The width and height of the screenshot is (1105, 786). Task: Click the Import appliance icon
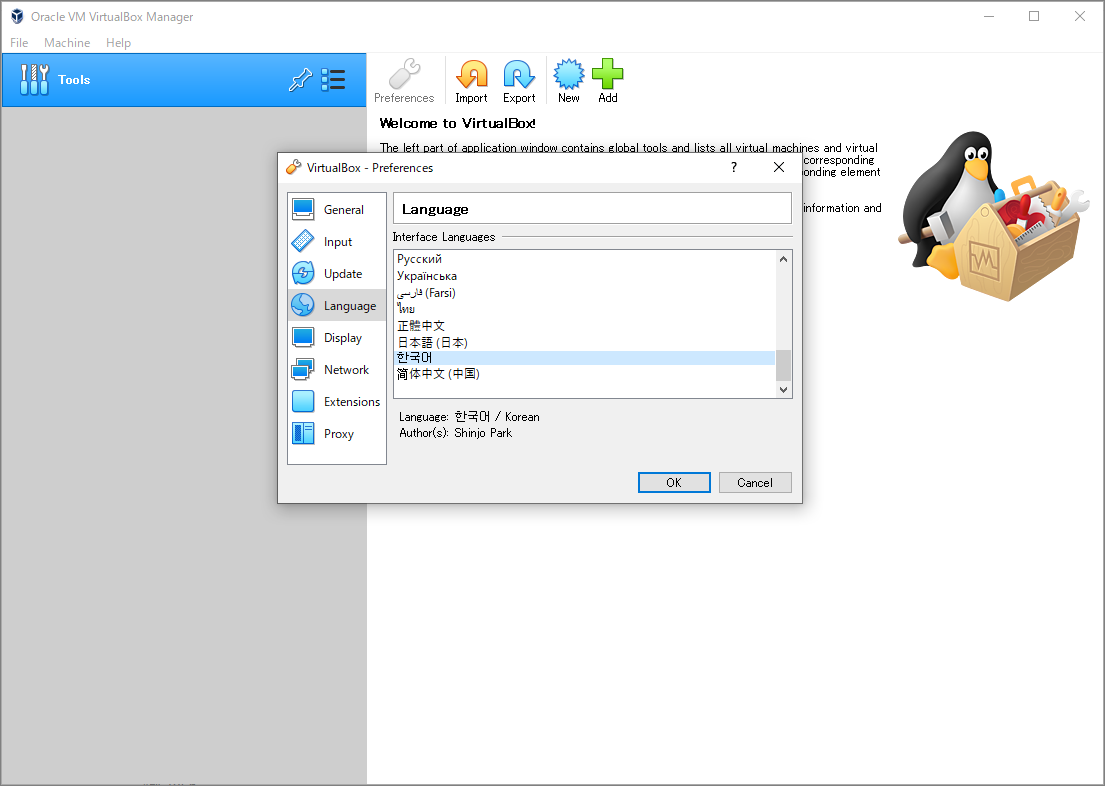[x=471, y=74]
